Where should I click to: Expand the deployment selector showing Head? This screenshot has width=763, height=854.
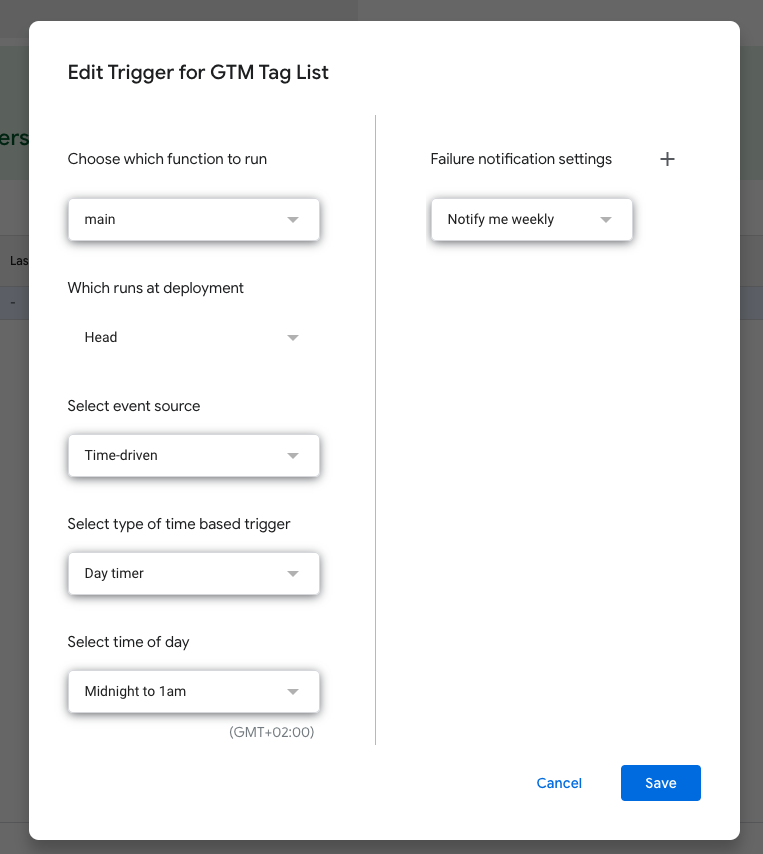(x=180, y=338)
